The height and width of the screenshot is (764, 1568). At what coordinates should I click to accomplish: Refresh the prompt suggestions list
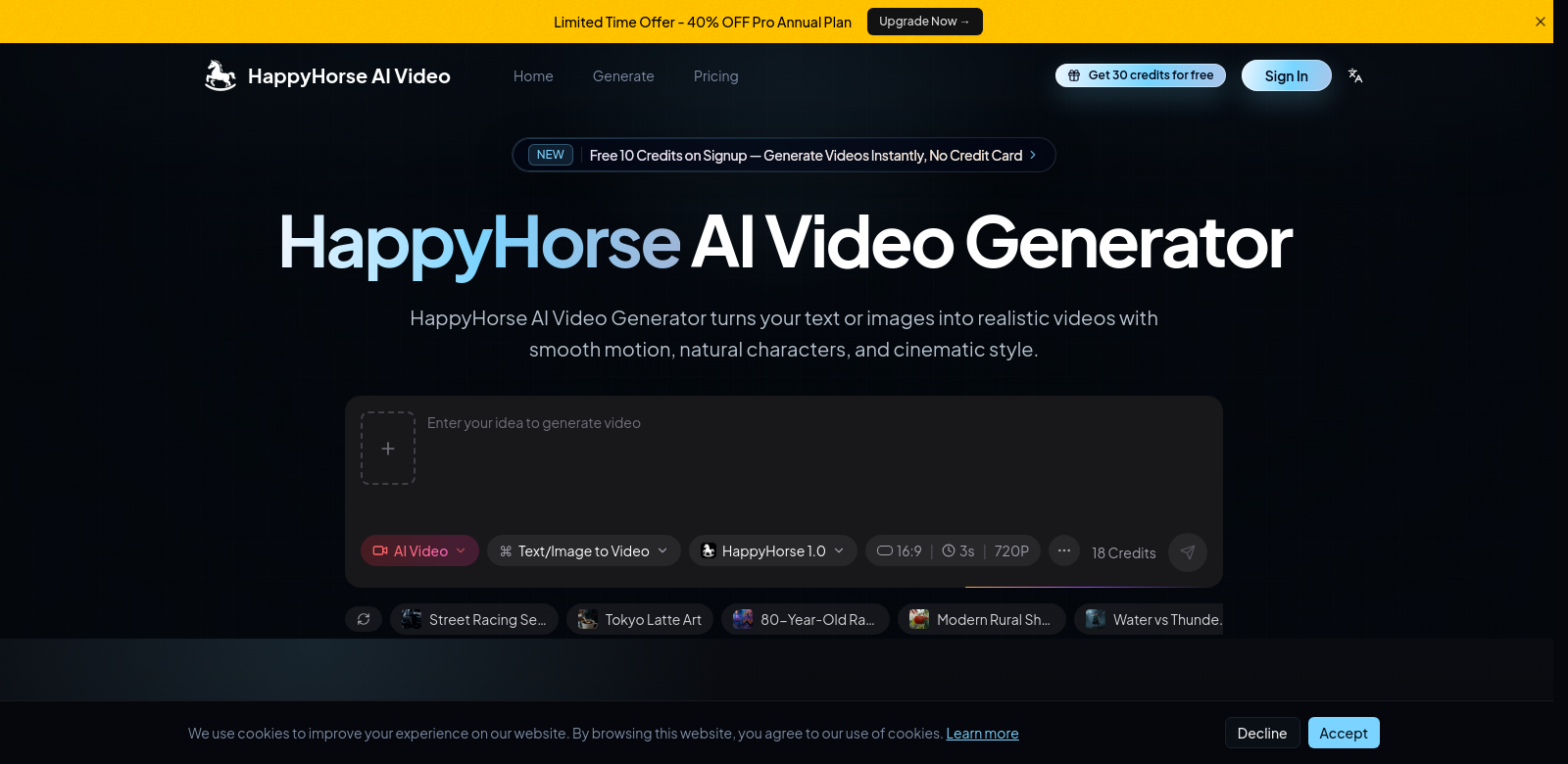364,619
